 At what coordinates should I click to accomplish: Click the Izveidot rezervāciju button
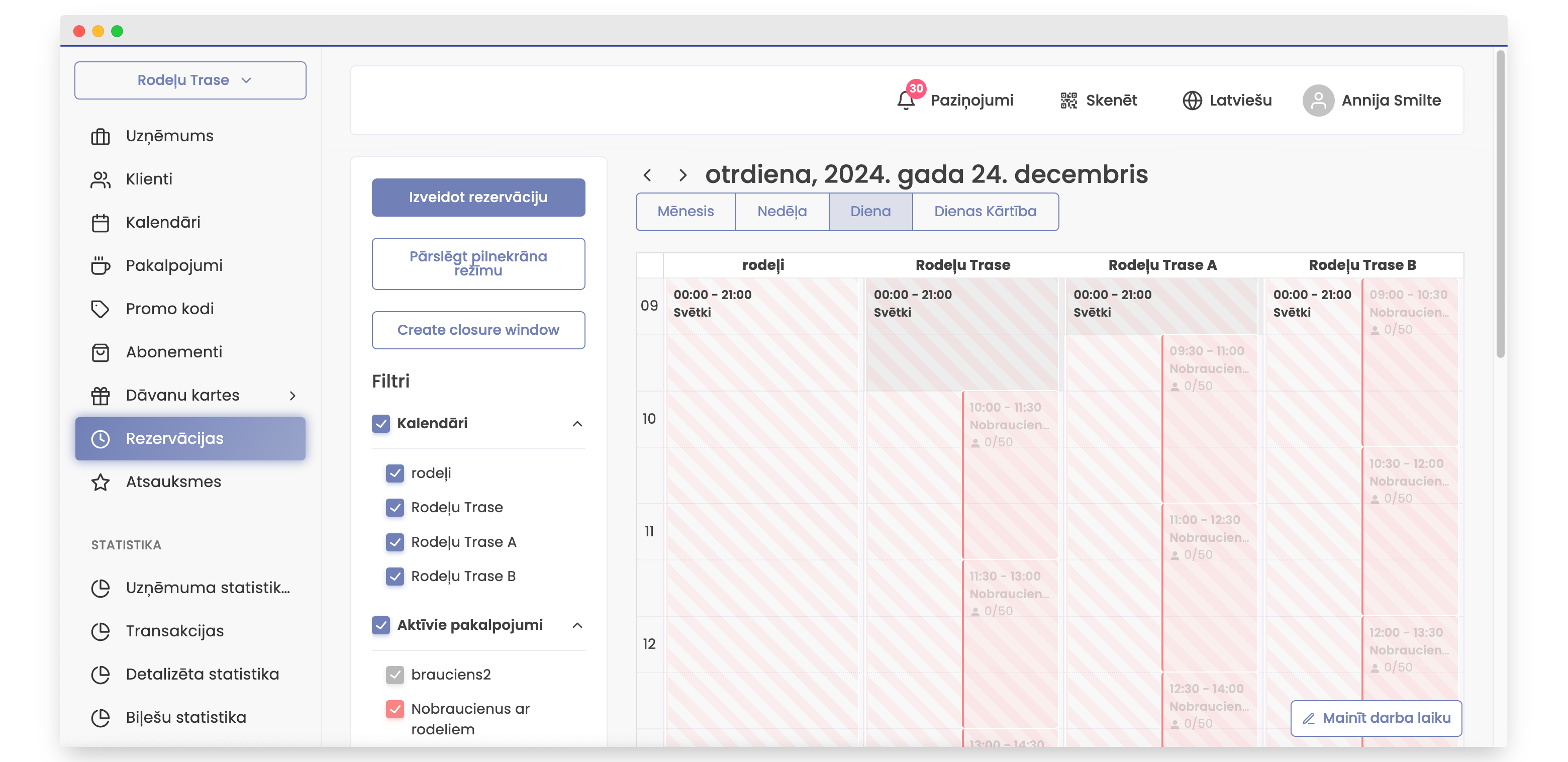[x=478, y=197]
